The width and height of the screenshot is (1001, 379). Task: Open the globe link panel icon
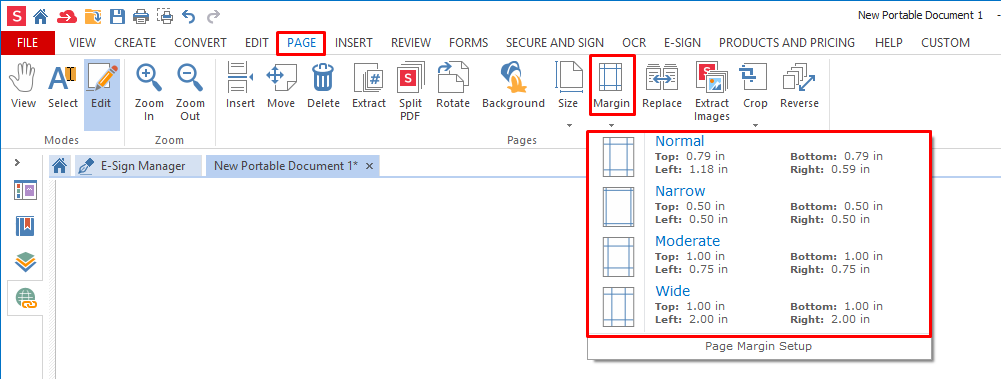[x=27, y=297]
